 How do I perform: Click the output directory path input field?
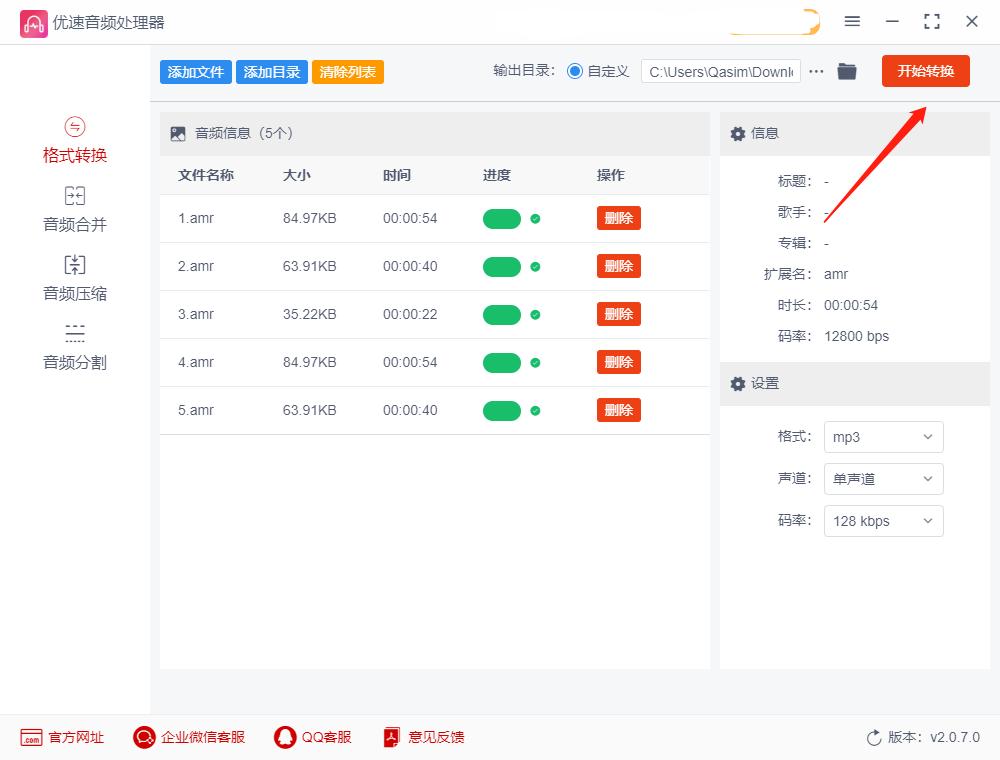coord(720,71)
